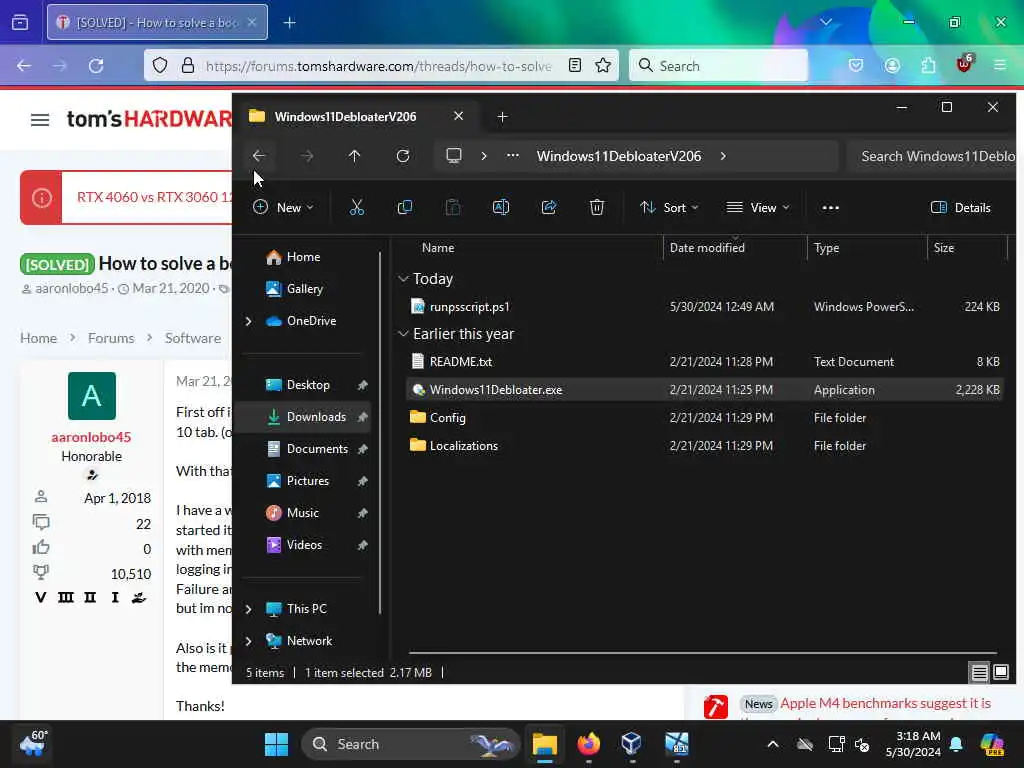
Task: Toggle Firefox reader view
Action: (575, 65)
